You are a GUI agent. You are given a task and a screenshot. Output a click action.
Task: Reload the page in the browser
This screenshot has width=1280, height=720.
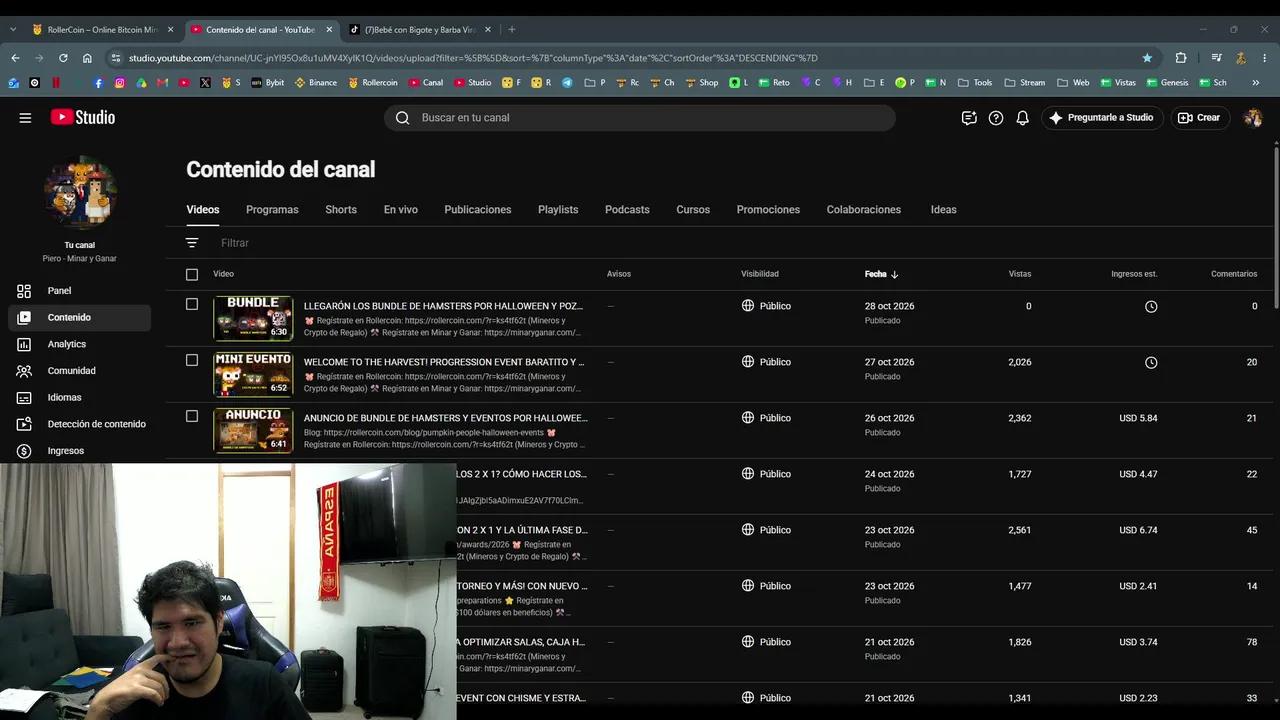tap(63, 58)
